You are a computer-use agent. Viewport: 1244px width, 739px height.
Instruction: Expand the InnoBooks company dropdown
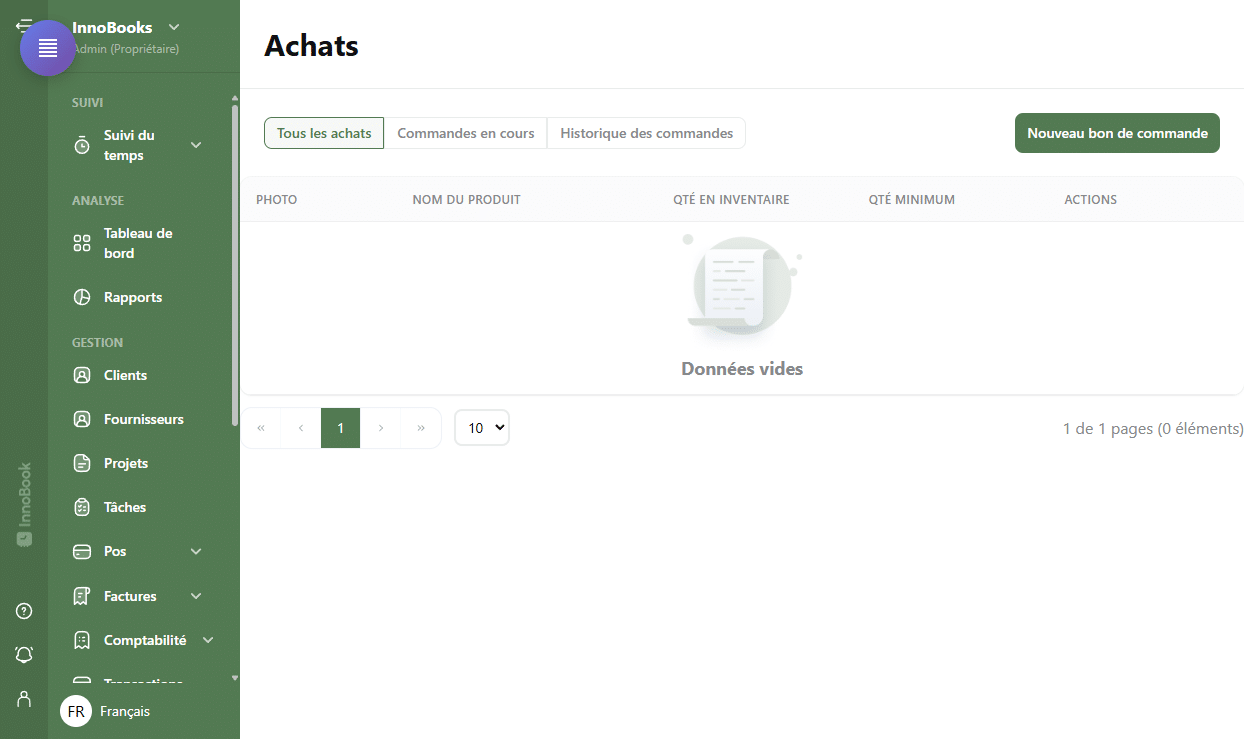pyautogui.click(x=174, y=27)
